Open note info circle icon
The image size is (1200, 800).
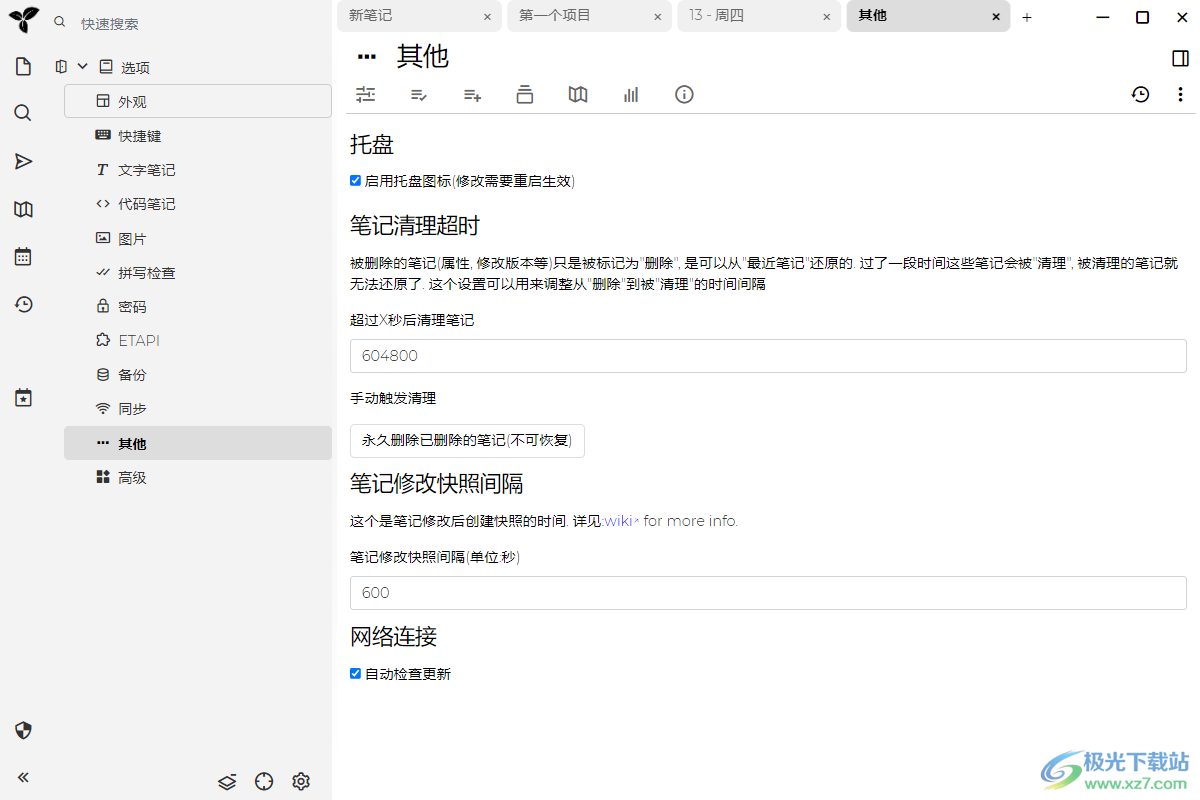pyautogui.click(x=684, y=94)
